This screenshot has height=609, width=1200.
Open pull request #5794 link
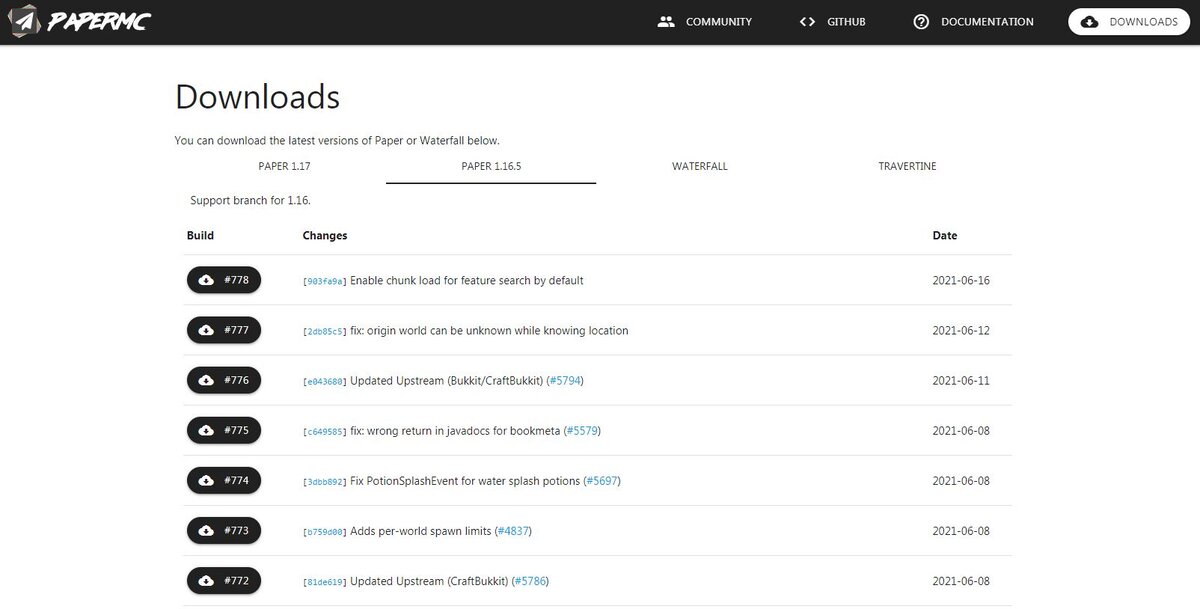click(x=565, y=380)
